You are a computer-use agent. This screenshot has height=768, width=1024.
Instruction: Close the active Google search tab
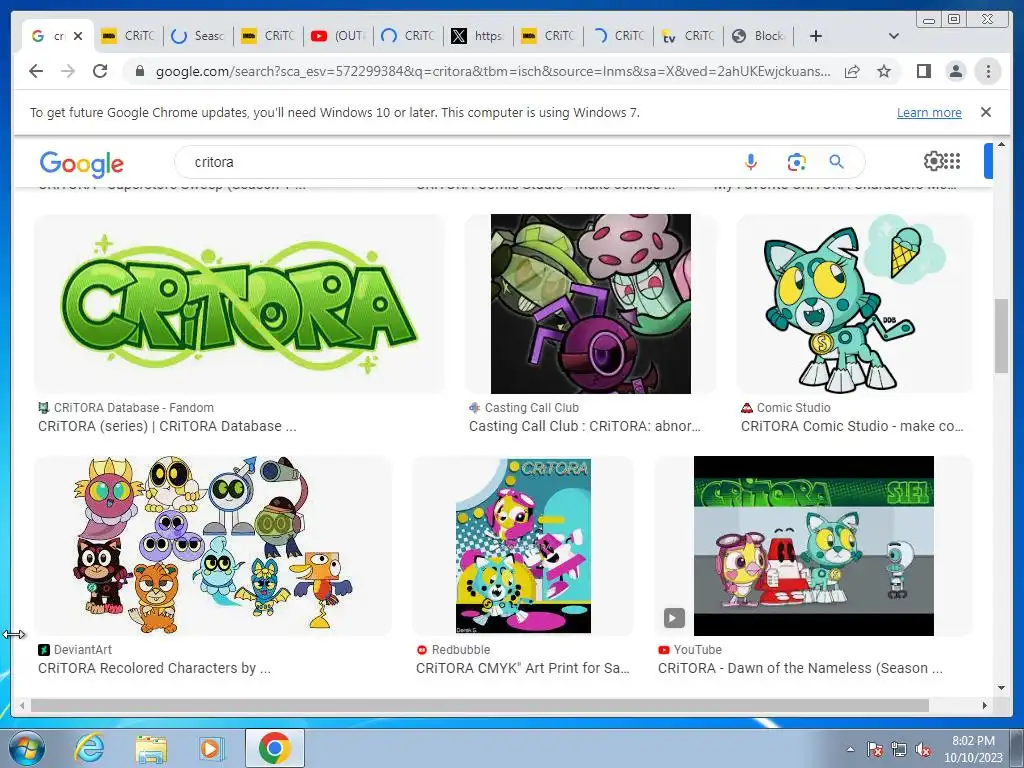click(78, 36)
